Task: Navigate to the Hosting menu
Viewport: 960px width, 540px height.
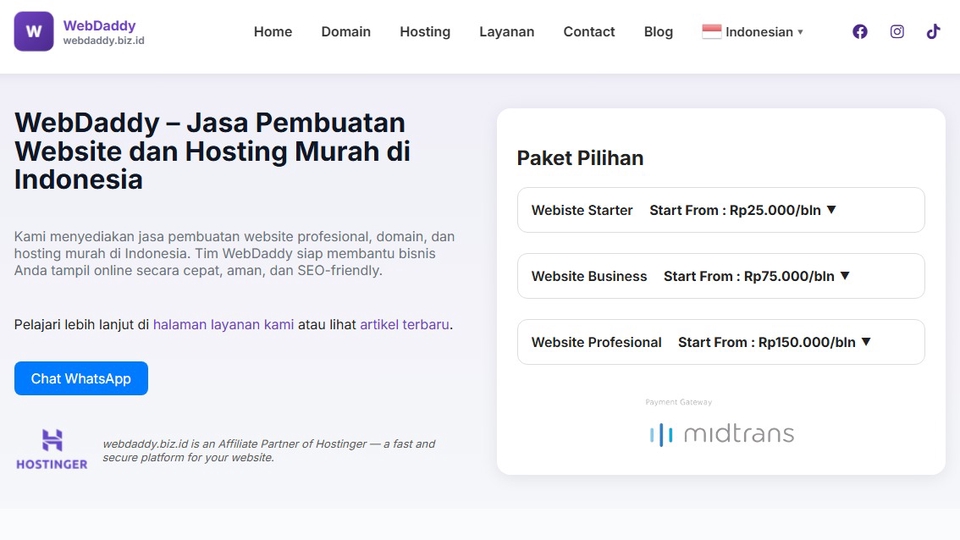Action: point(425,32)
